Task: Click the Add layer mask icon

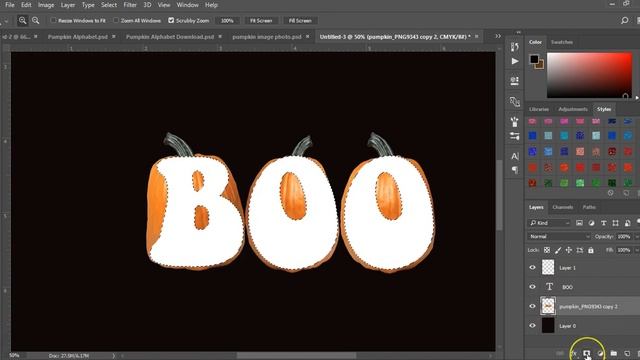Action: pos(587,353)
